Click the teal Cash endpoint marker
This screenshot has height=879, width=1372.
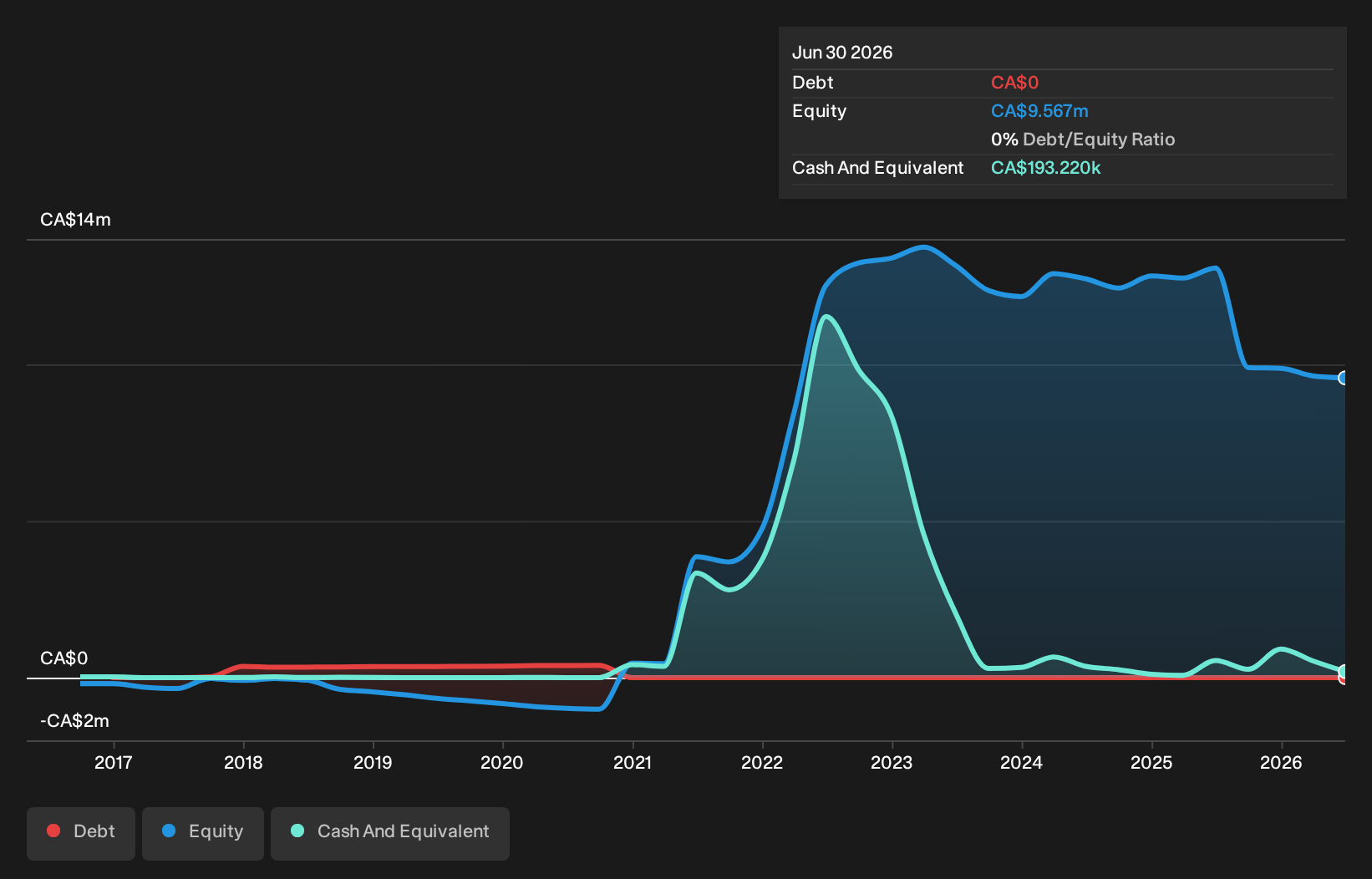(1344, 671)
